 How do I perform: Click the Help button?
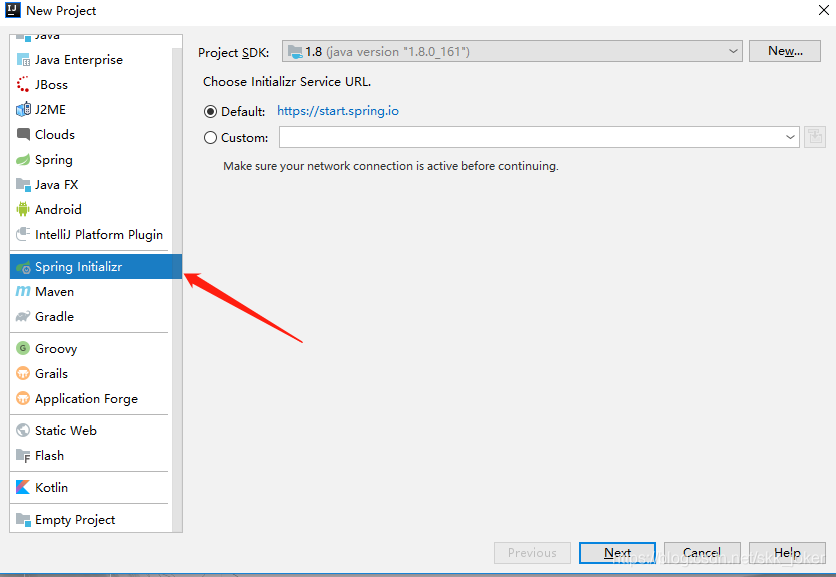(x=787, y=553)
